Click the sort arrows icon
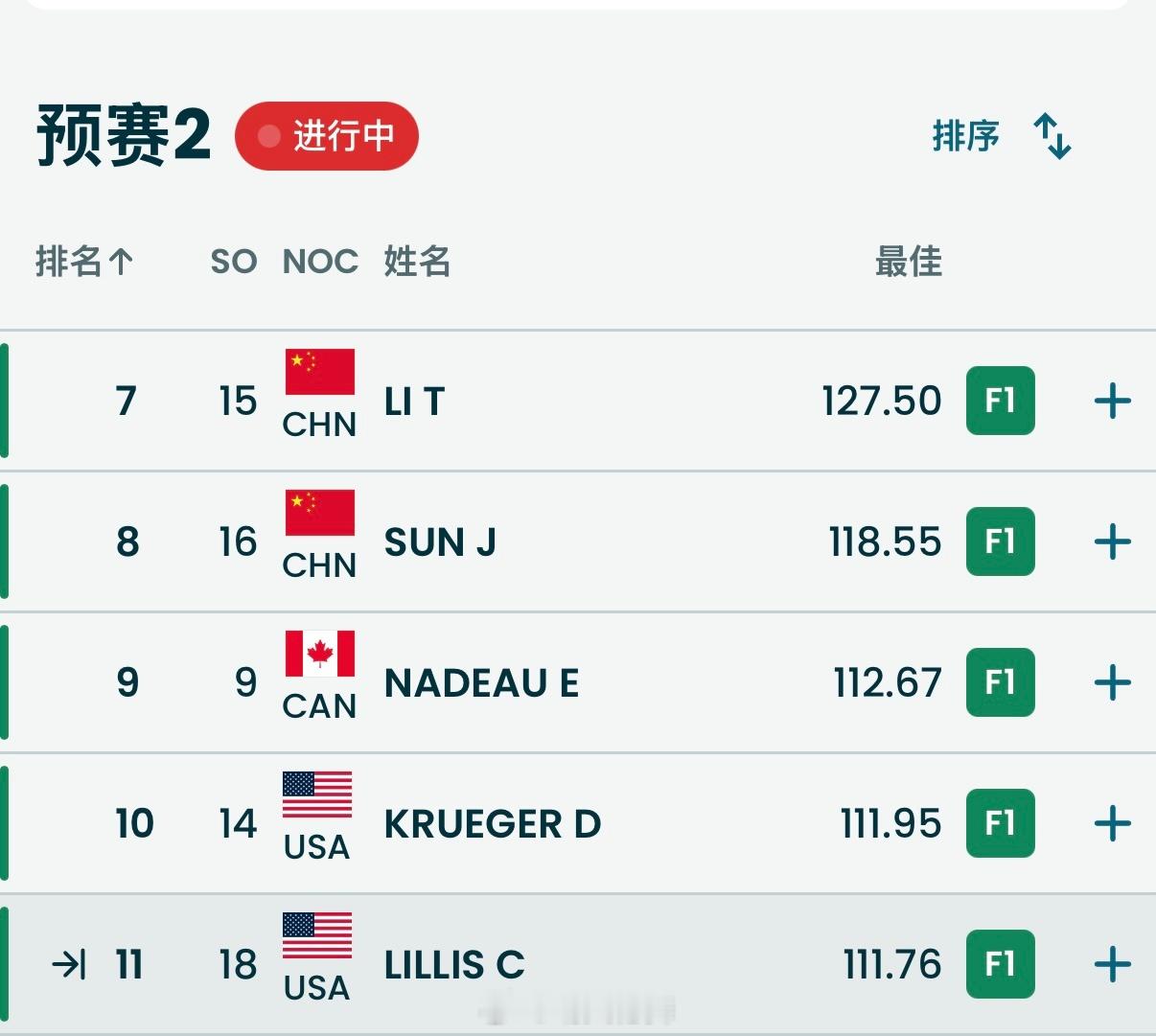The width and height of the screenshot is (1156, 1036). (x=1052, y=136)
